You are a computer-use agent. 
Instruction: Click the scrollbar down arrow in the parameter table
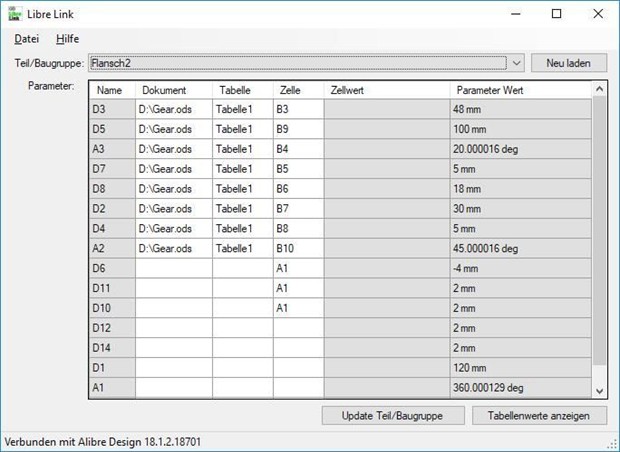point(599,391)
